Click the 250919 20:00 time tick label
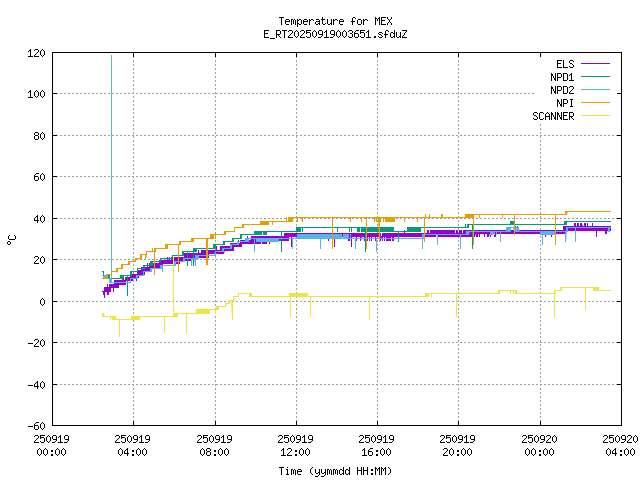This screenshot has width=640, height=480. [457, 444]
